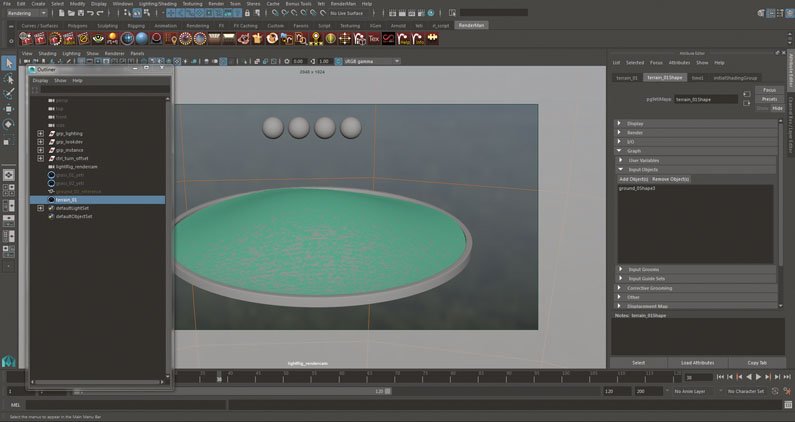
Task: Click the puzzle-piece icon at shelf end
Action: [x=432, y=39]
